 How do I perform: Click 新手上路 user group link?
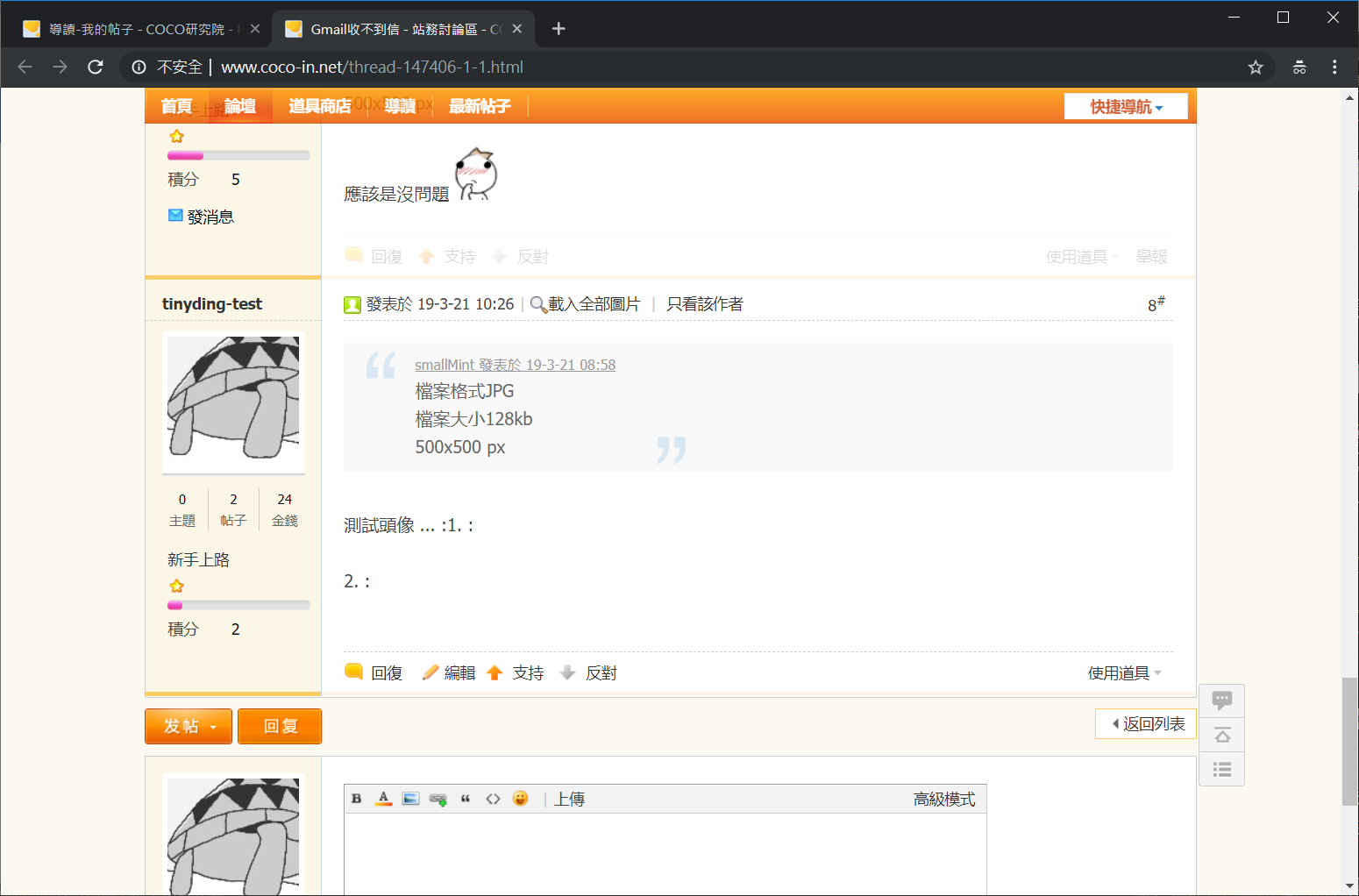(x=199, y=559)
